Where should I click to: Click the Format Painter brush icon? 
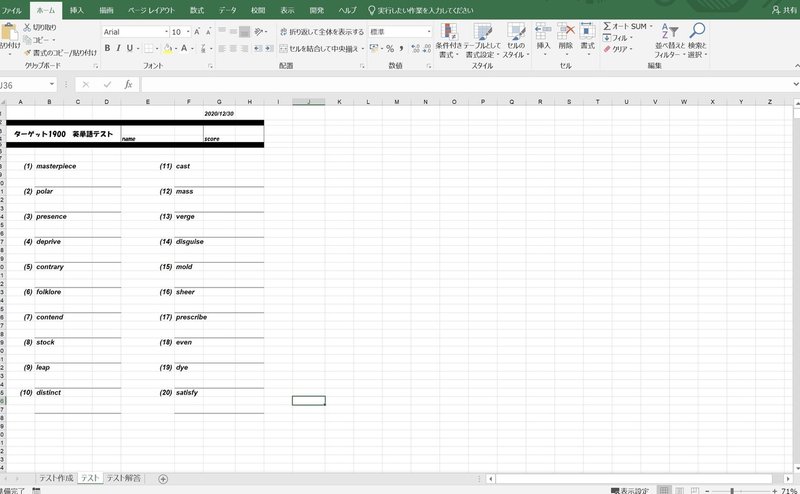(x=28, y=53)
